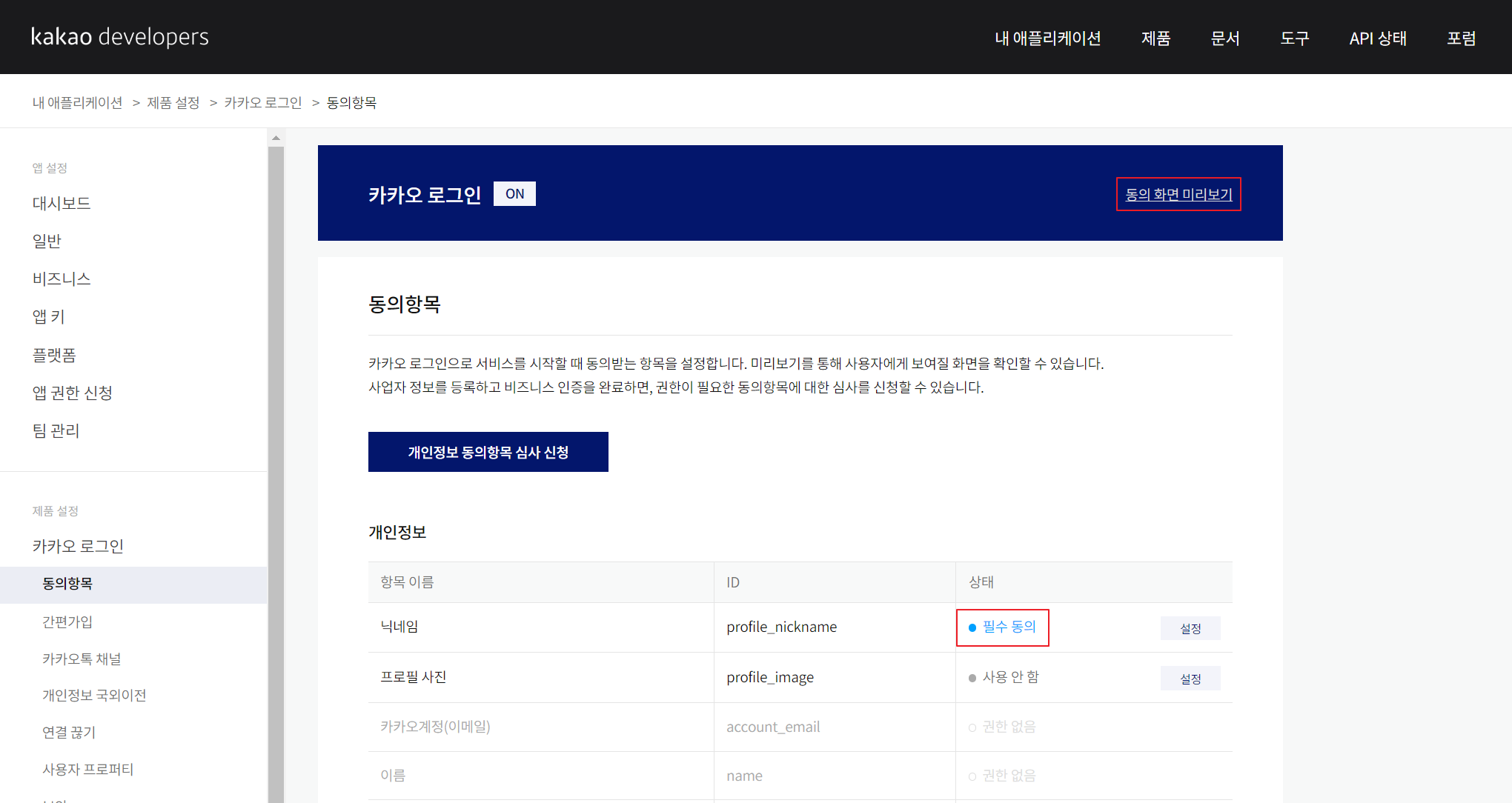This screenshot has width=1512, height=803.
Task: Click 사용 안 함 status for 프로필 사진
Action: point(1004,677)
